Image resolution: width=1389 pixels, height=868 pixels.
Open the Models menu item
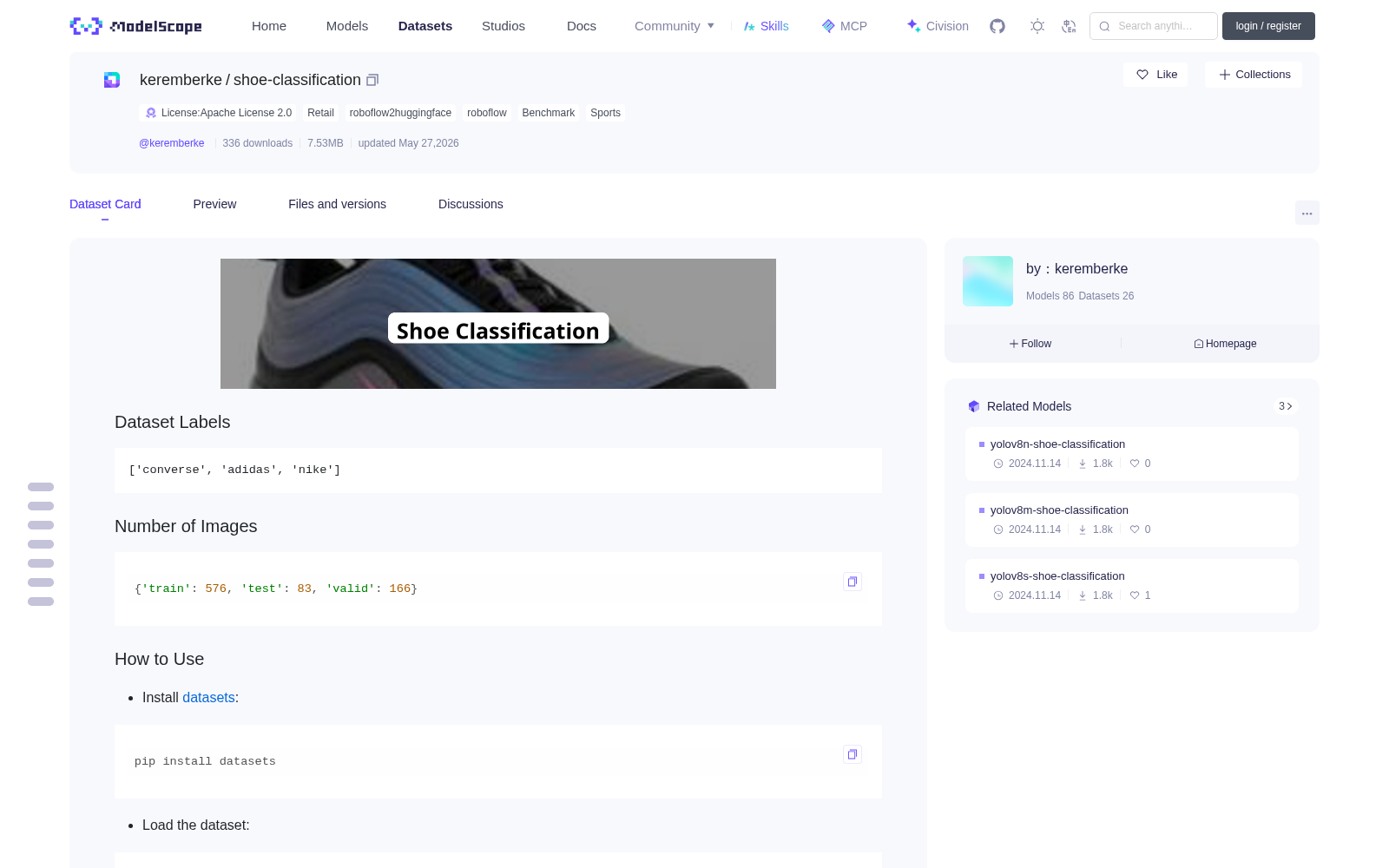tap(347, 26)
